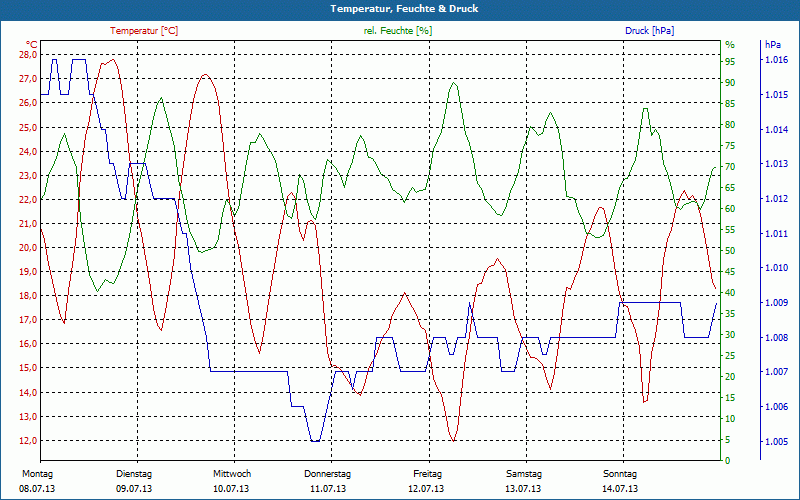
Task: Click the date 10.07.13
Action: [231, 489]
